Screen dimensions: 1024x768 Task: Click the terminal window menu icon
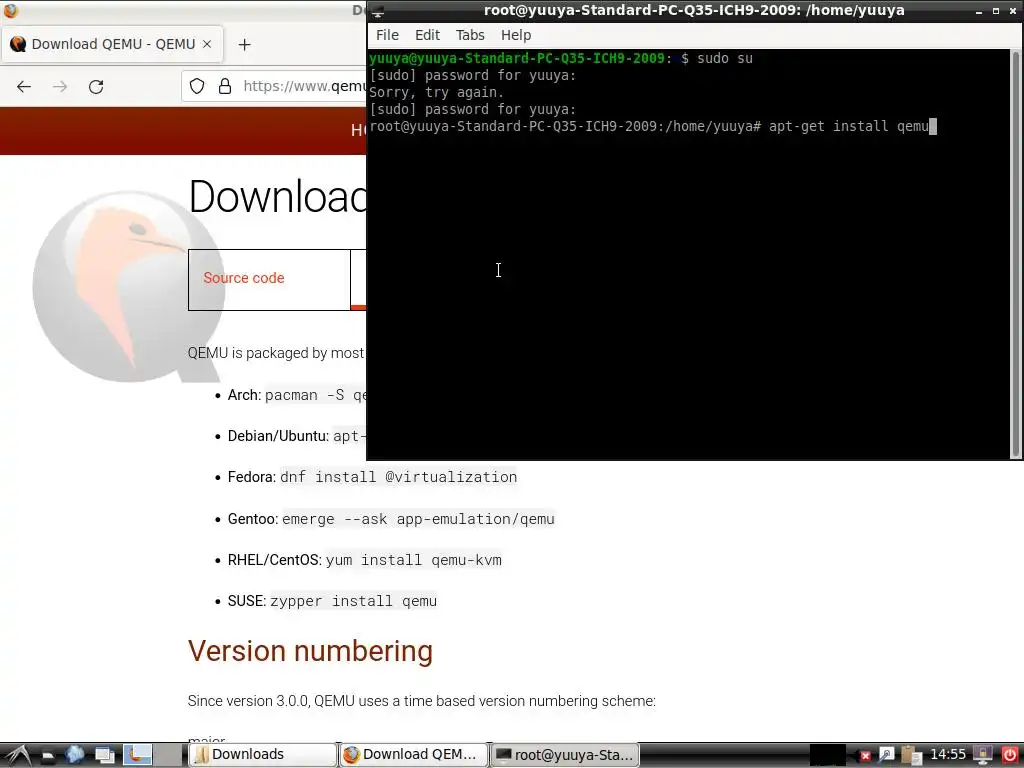(x=378, y=10)
